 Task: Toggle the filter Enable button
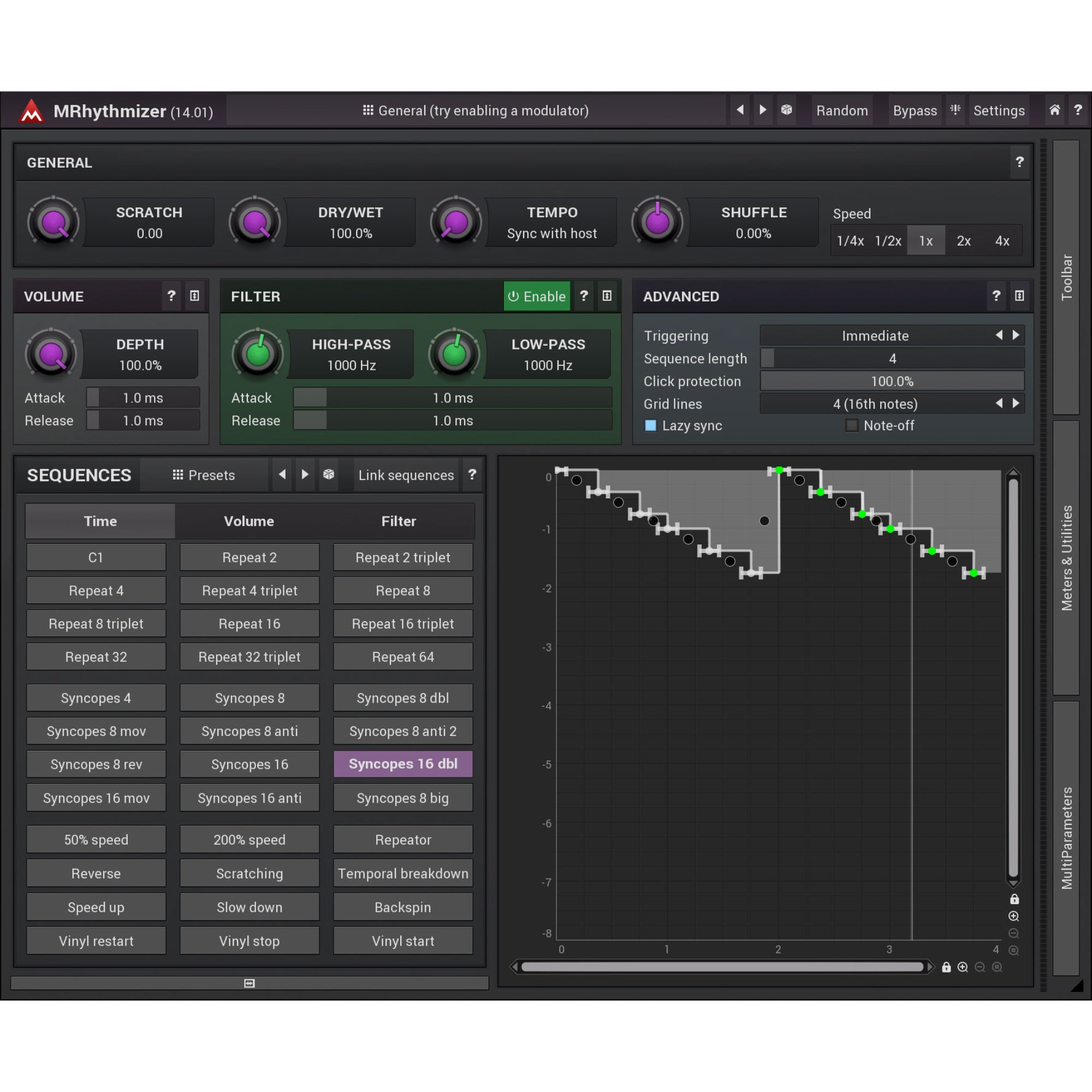537,296
